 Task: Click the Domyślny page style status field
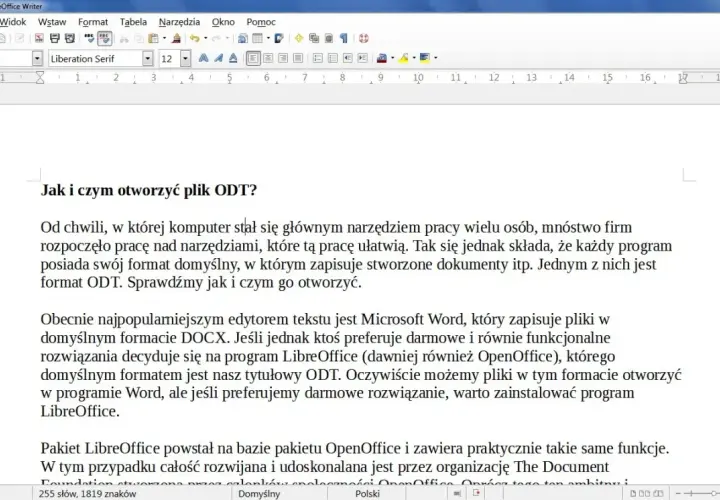click(259, 494)
